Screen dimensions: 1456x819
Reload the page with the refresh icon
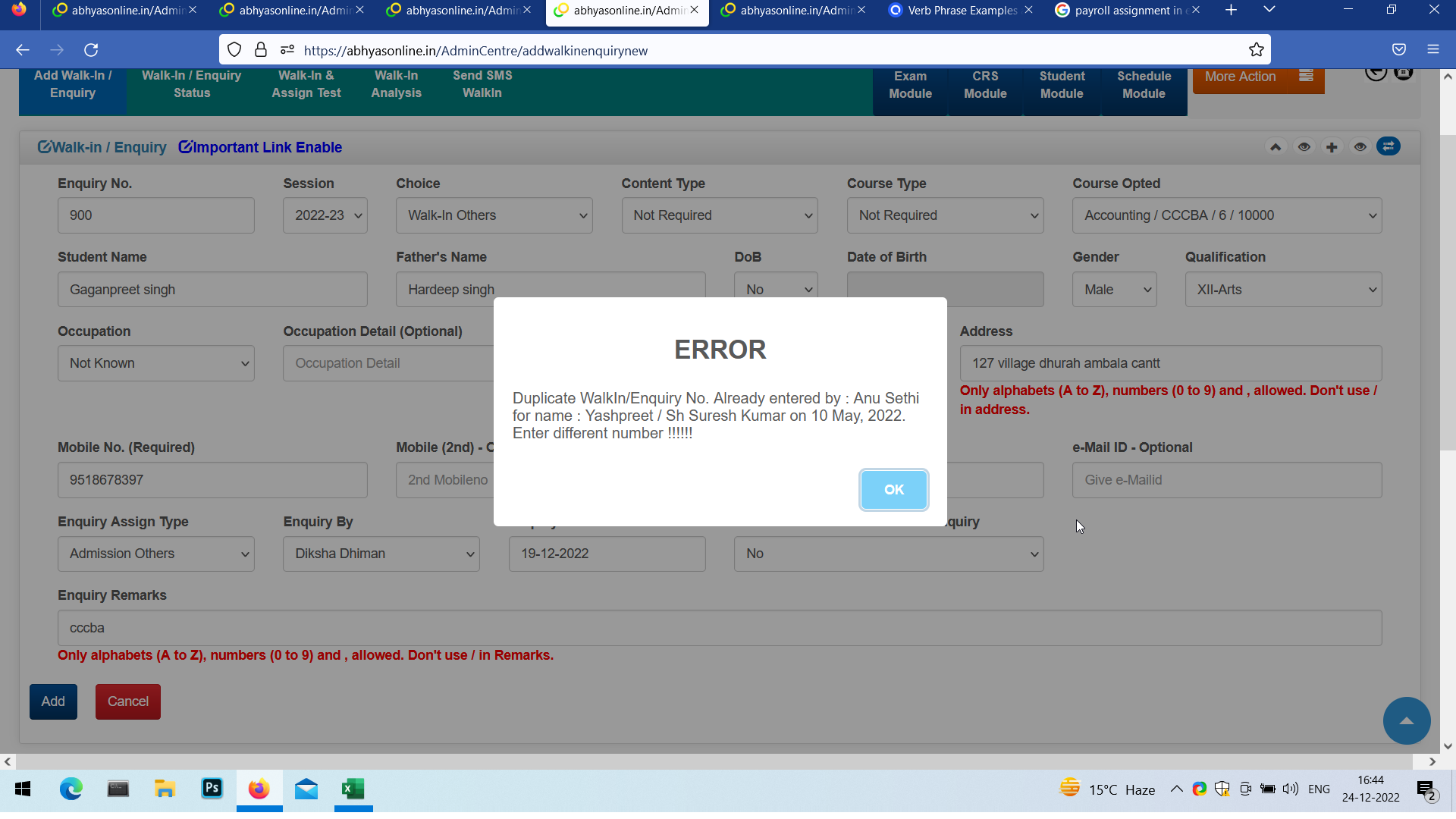point(91,50)
